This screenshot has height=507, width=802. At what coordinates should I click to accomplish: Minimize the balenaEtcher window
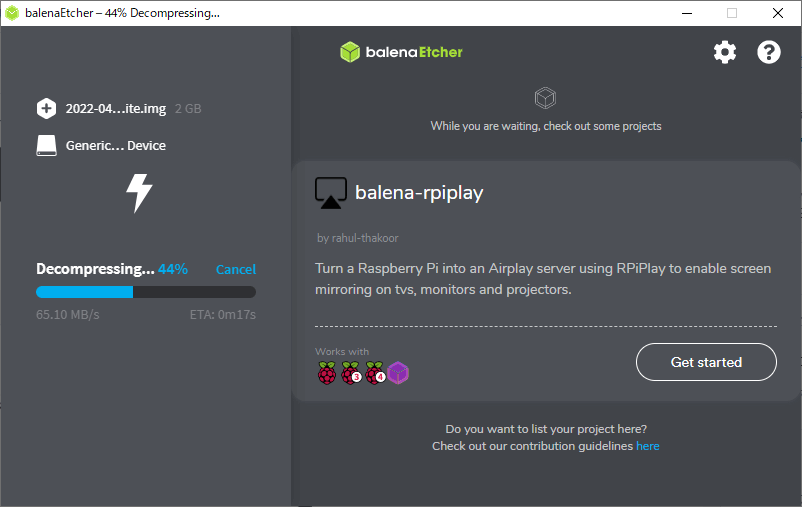pos(687,13)
